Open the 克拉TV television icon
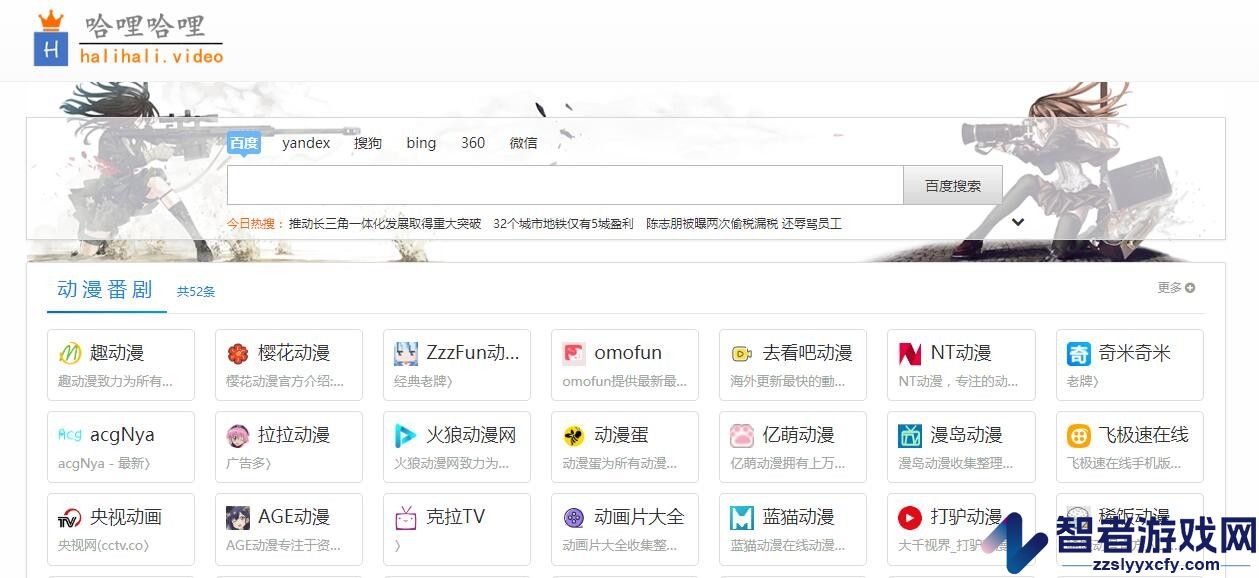This screenshot has width=1259, height=578. tap(406, 517)
